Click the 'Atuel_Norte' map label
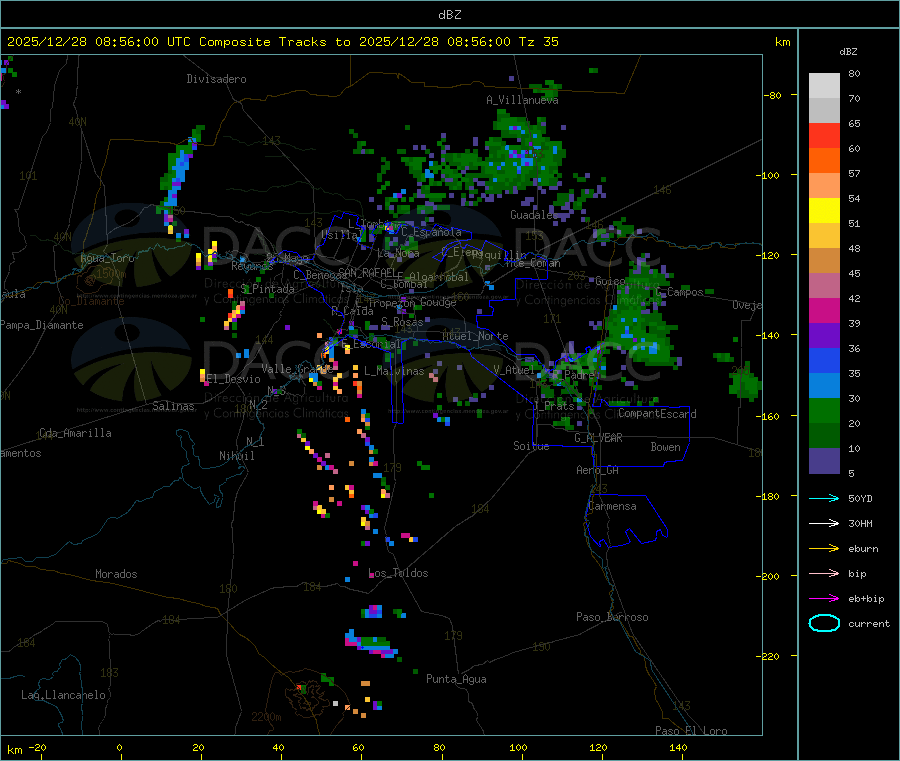This screenshot has width=900, height=761. (x=475, y=336)
